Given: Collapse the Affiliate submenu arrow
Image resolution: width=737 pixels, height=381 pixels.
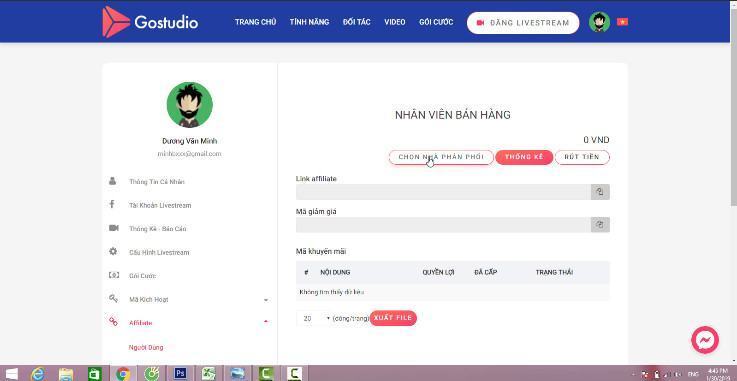Looking at the screenshot, I should click(x=266, y=322).
